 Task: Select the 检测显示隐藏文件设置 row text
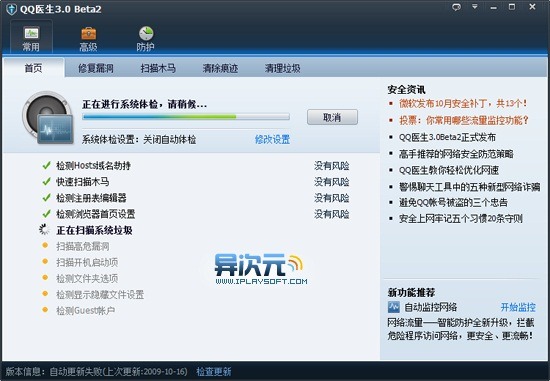[100, 294]
